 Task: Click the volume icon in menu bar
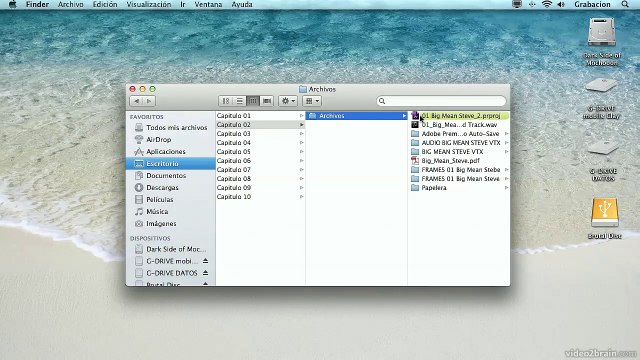[561, 4]
